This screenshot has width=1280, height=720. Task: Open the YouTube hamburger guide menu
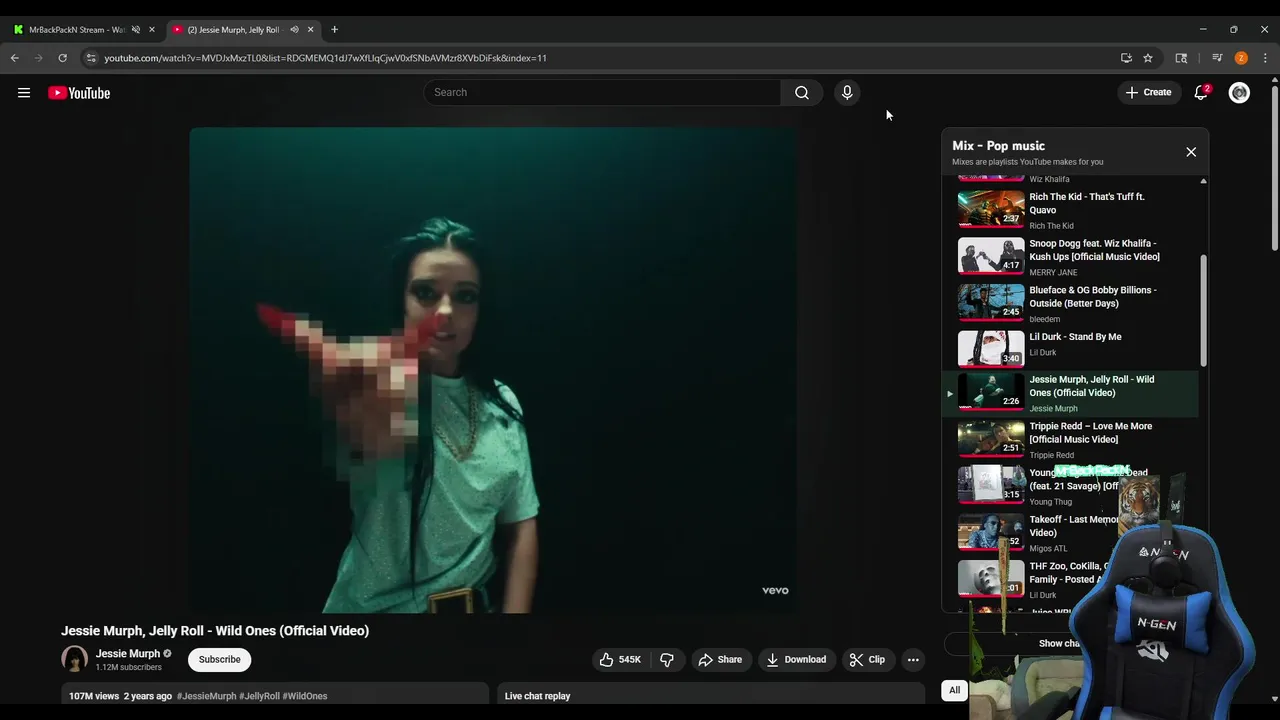[24, 93]
